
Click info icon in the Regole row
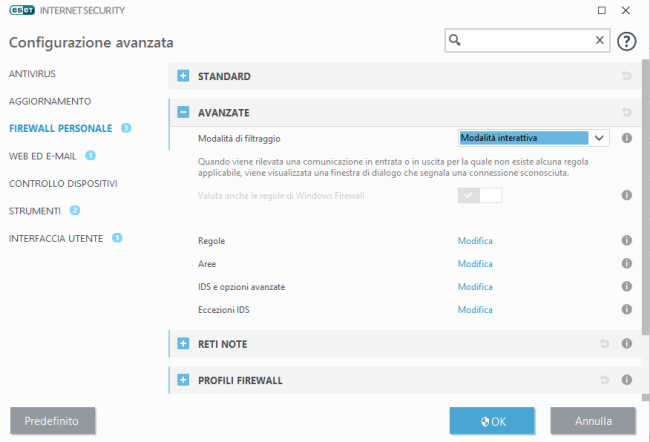[627, 241]
